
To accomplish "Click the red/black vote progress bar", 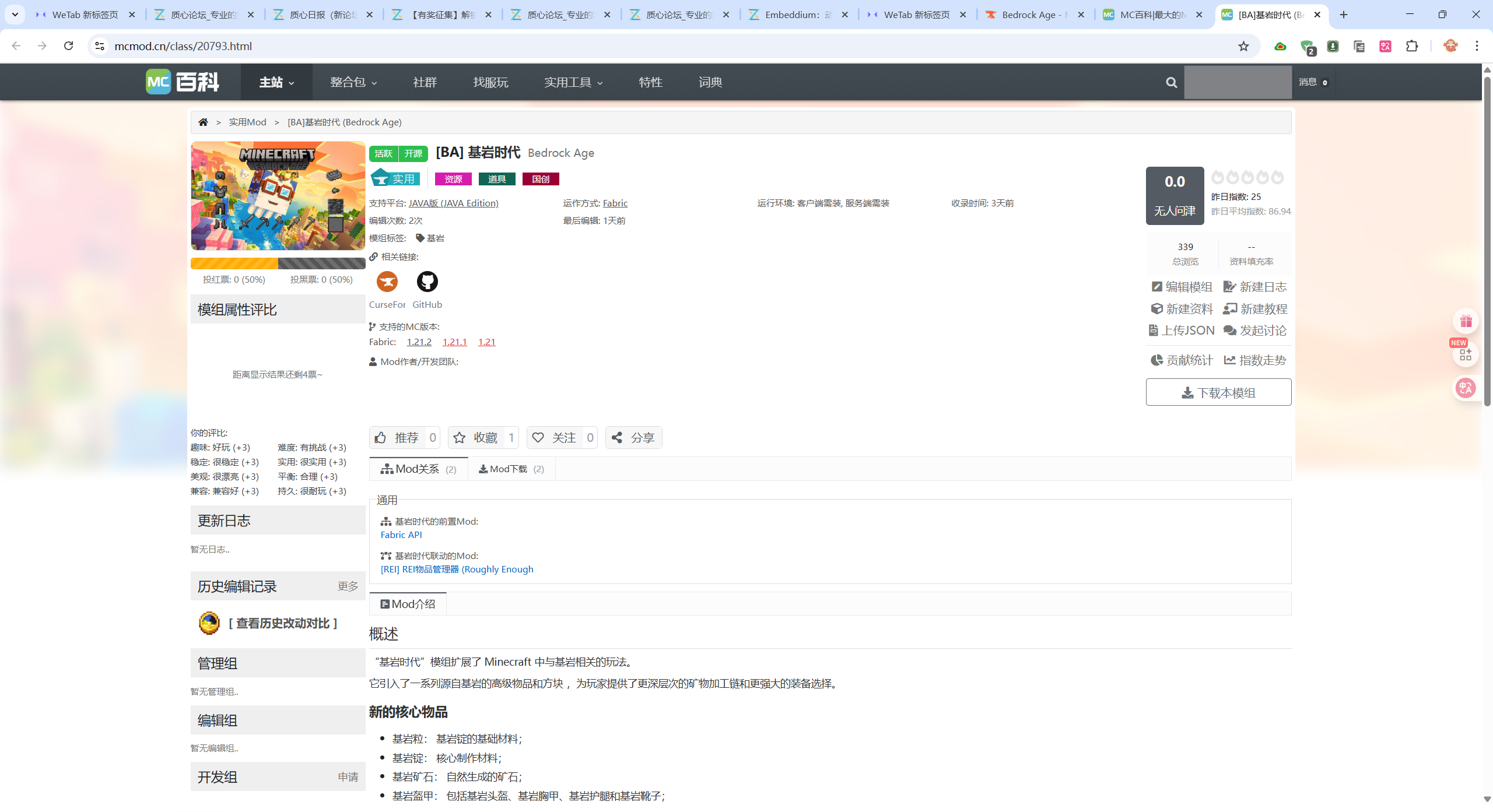I will coord(278,264).
